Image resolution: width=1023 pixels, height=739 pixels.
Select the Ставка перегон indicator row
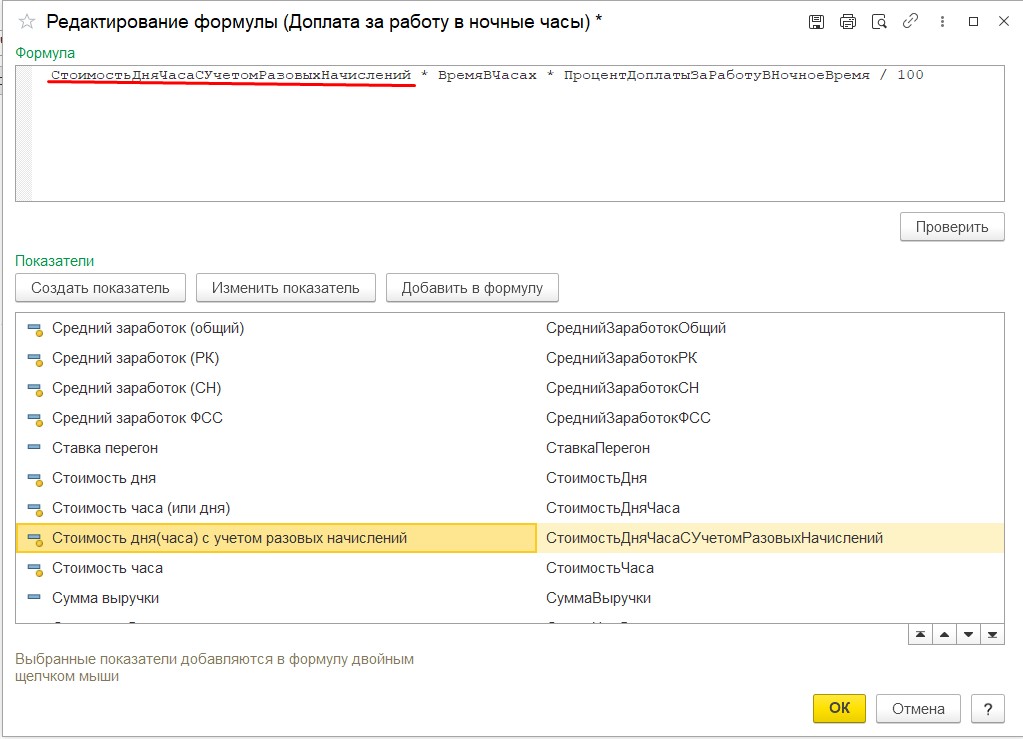pyautogui.click(x=105, y=448)
